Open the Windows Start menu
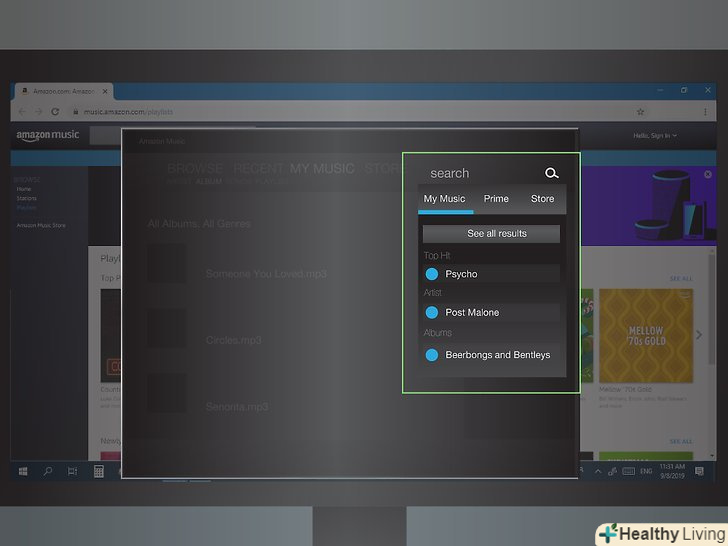The width and height of the screenshot is (728, 546). coord(23,471)
